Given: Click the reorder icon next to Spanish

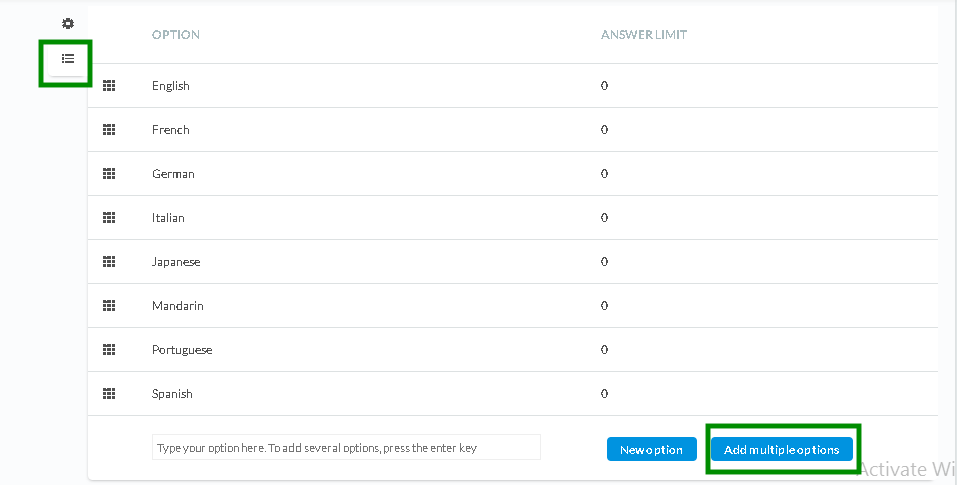Looking at the screenshot, I should pos(109,393).
